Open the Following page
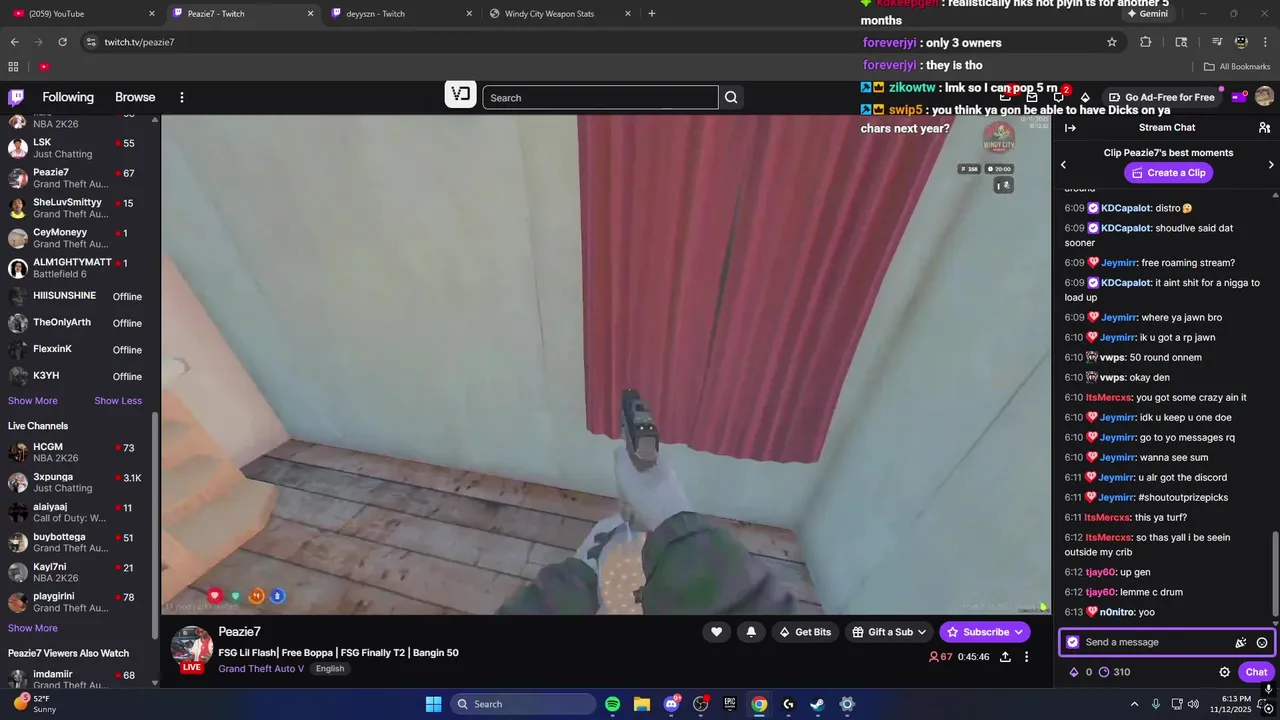The width and height of the screenshot is (1280, 720). pos(68,97)
